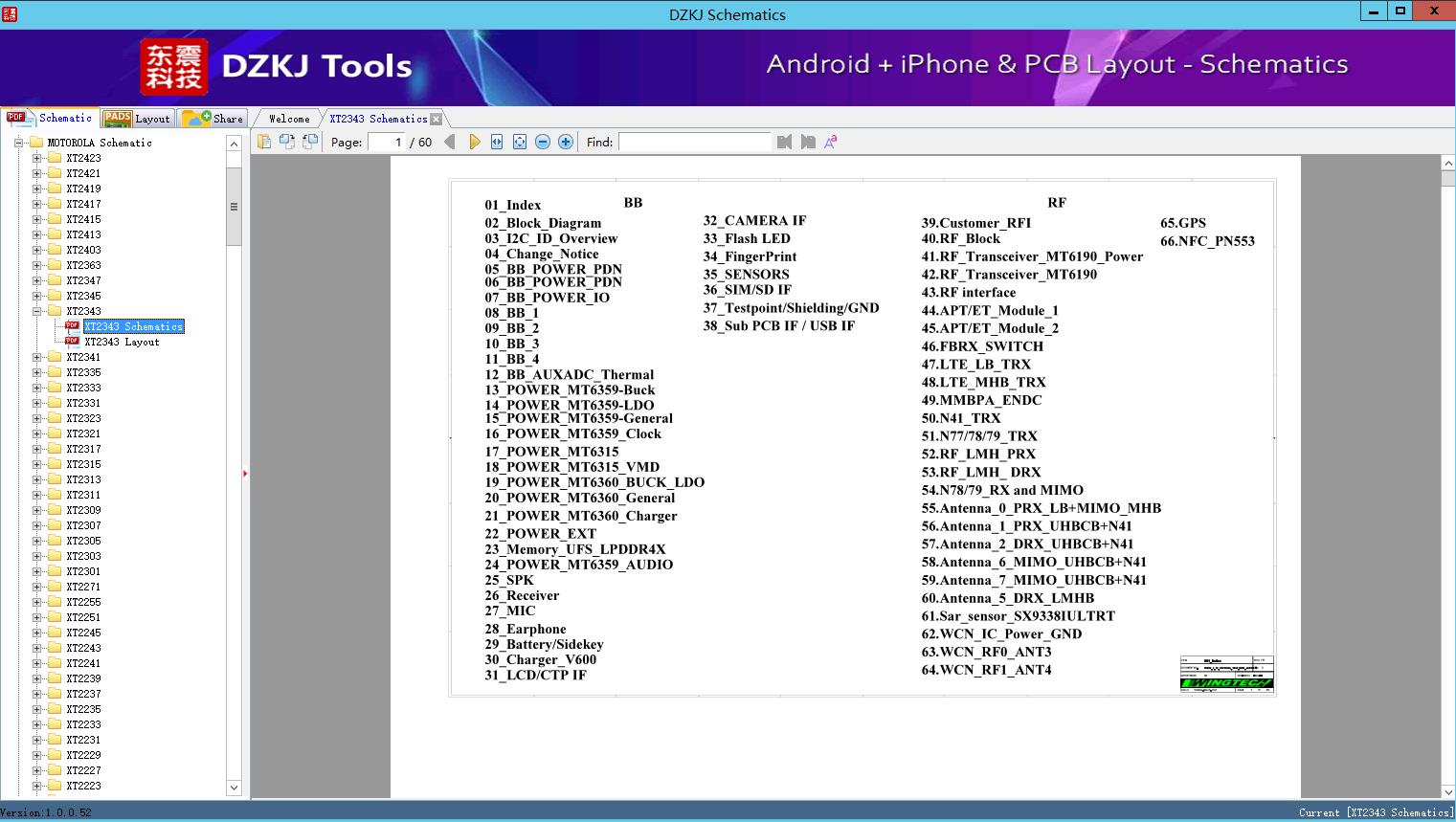Select the XT2239 folder

pyautogui.click(x=83, y=678)
